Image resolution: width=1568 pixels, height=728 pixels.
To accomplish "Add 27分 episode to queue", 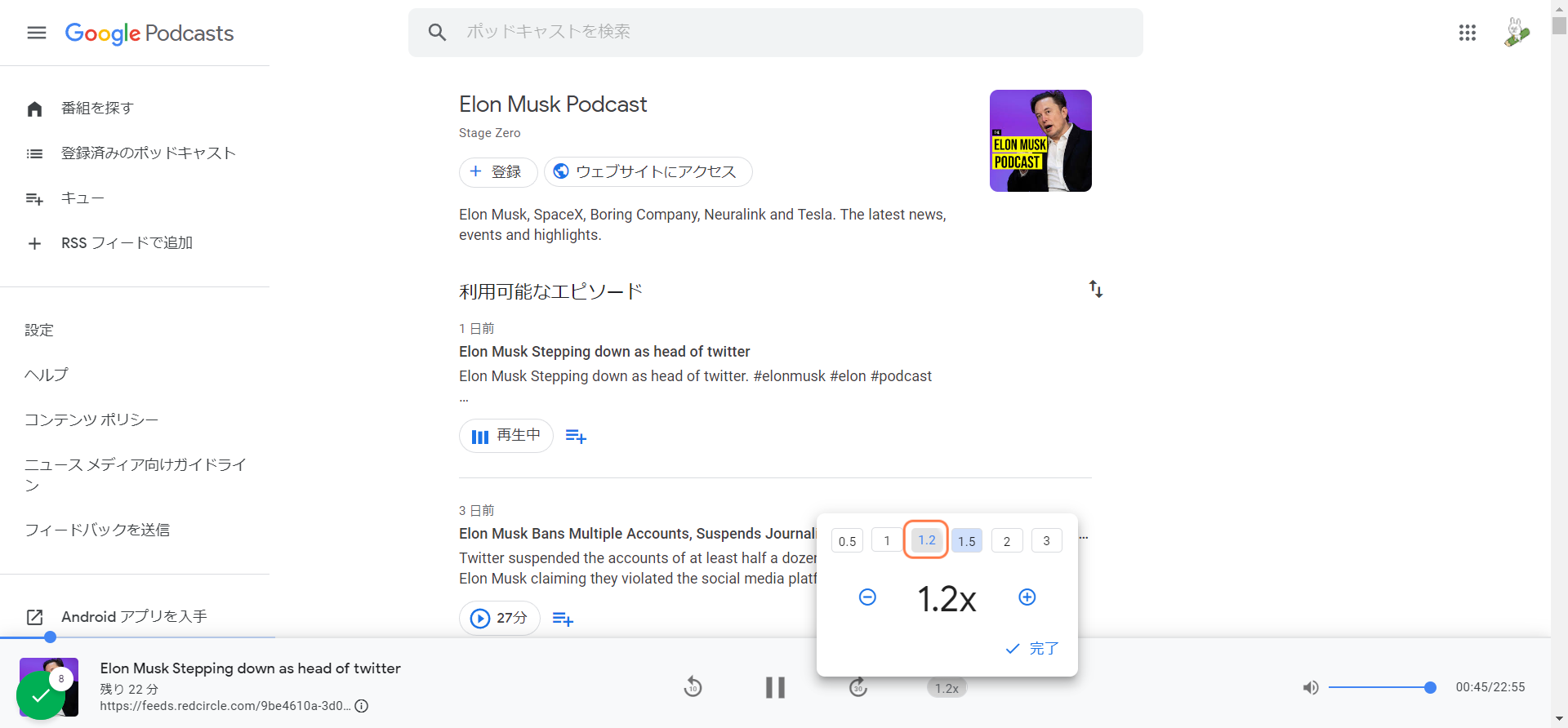I will 563,619.
